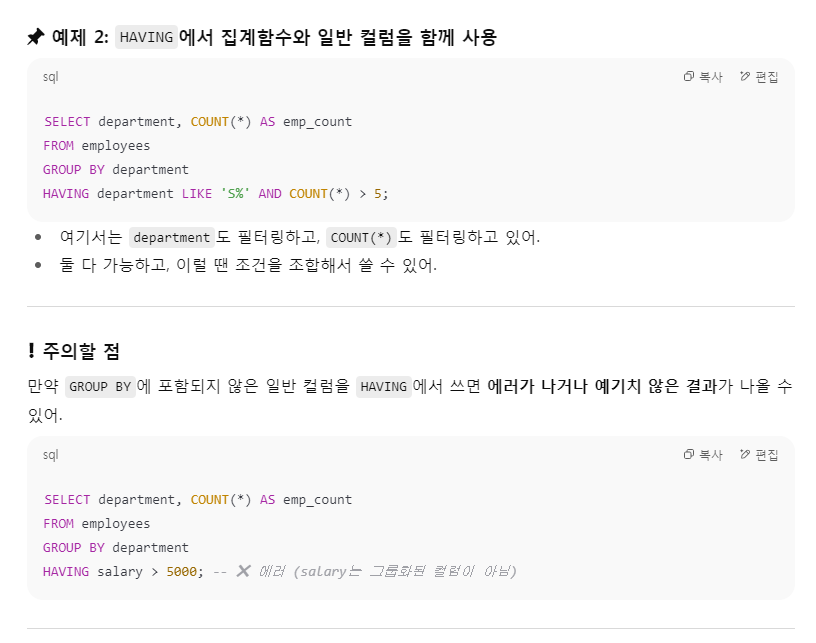Screen dimensions: 816x643
Task: Click the copy icon of the first SQL block
Action: (688, 76)
